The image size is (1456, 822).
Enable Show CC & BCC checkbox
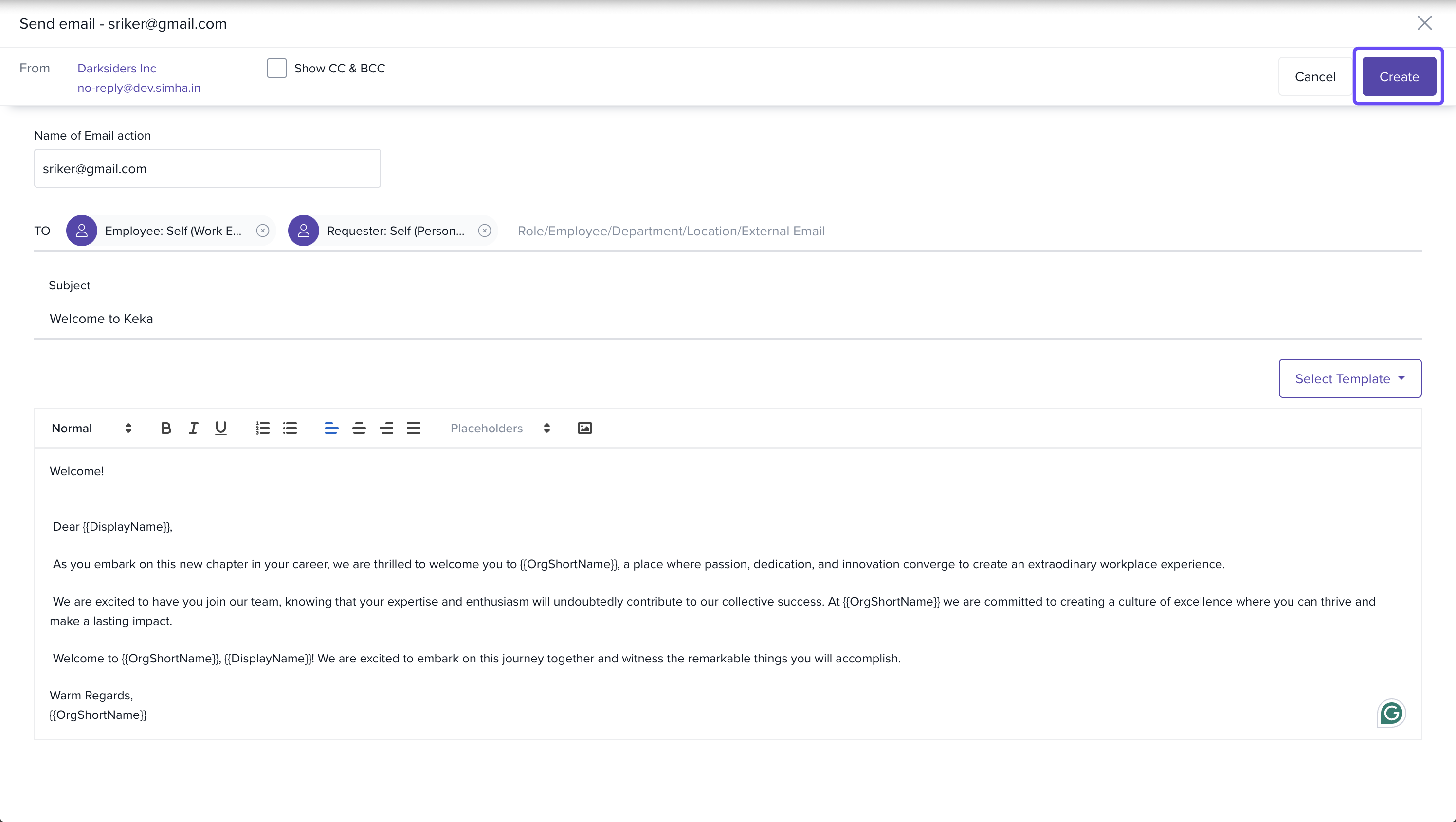[277, 69]
